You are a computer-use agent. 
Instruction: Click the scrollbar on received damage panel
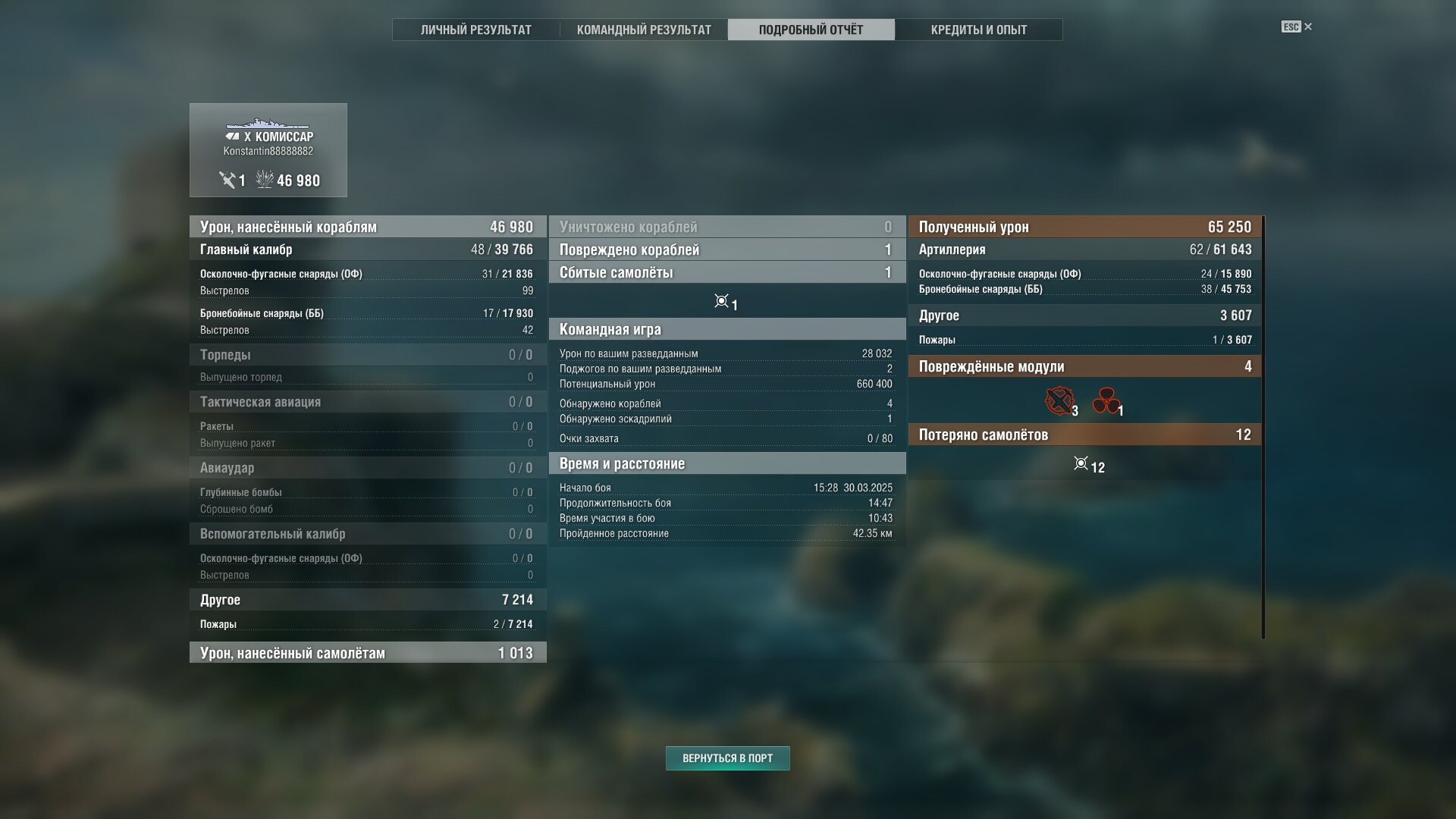coord(1263,427)
